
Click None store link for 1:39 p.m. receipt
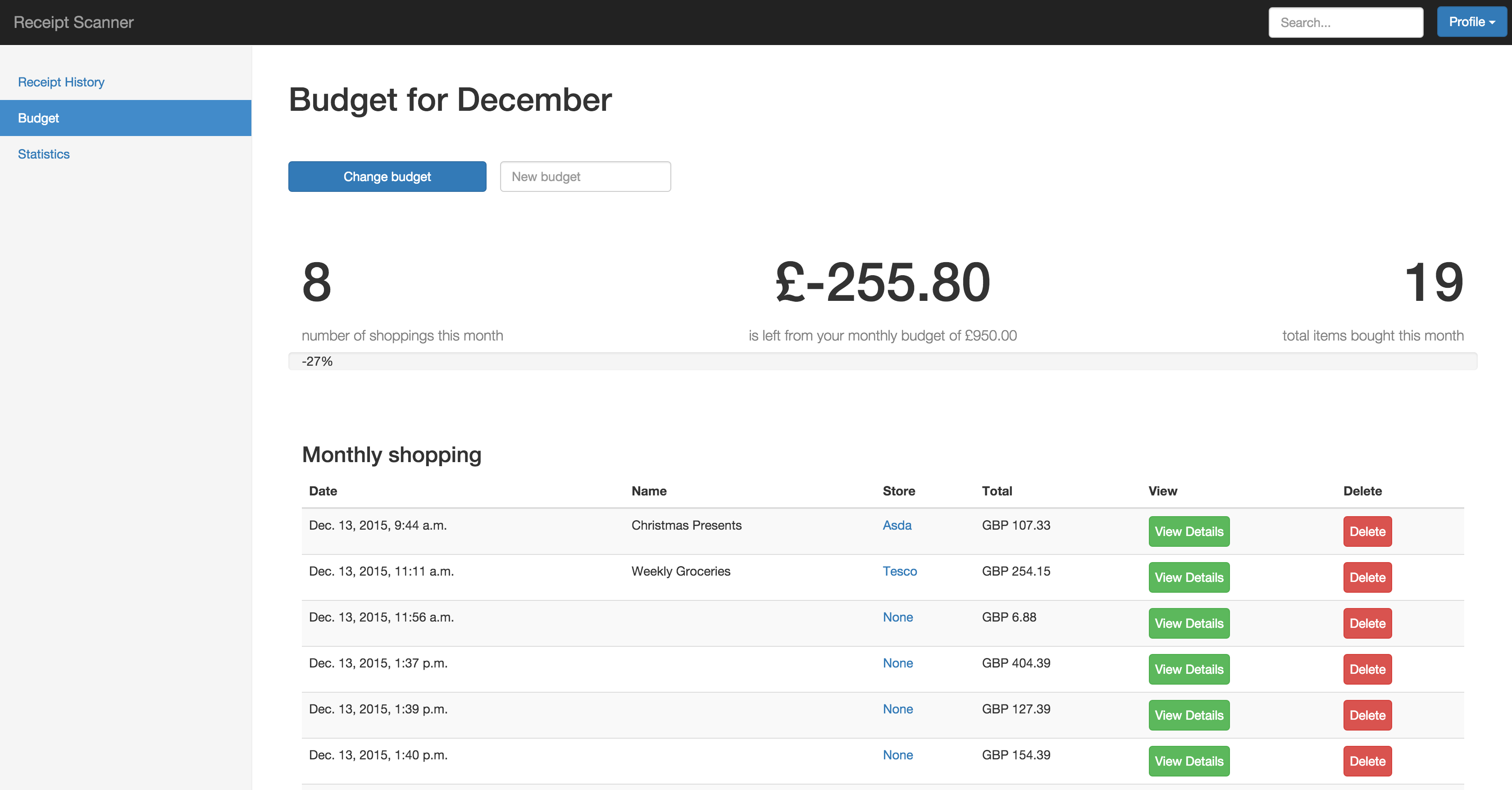(897, 709)
